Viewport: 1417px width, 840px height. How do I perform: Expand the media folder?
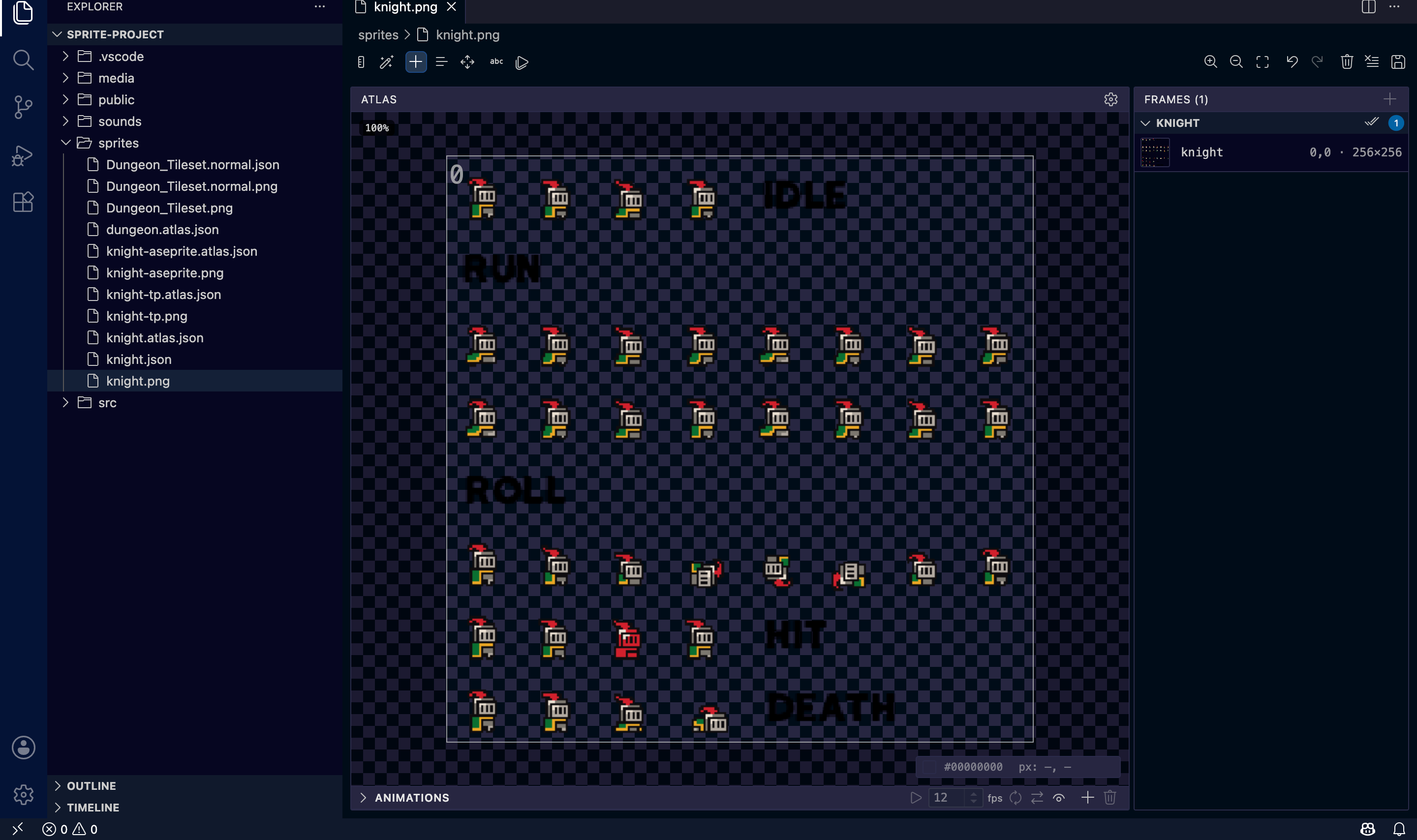pyautogui.click(x=195, y=78)
